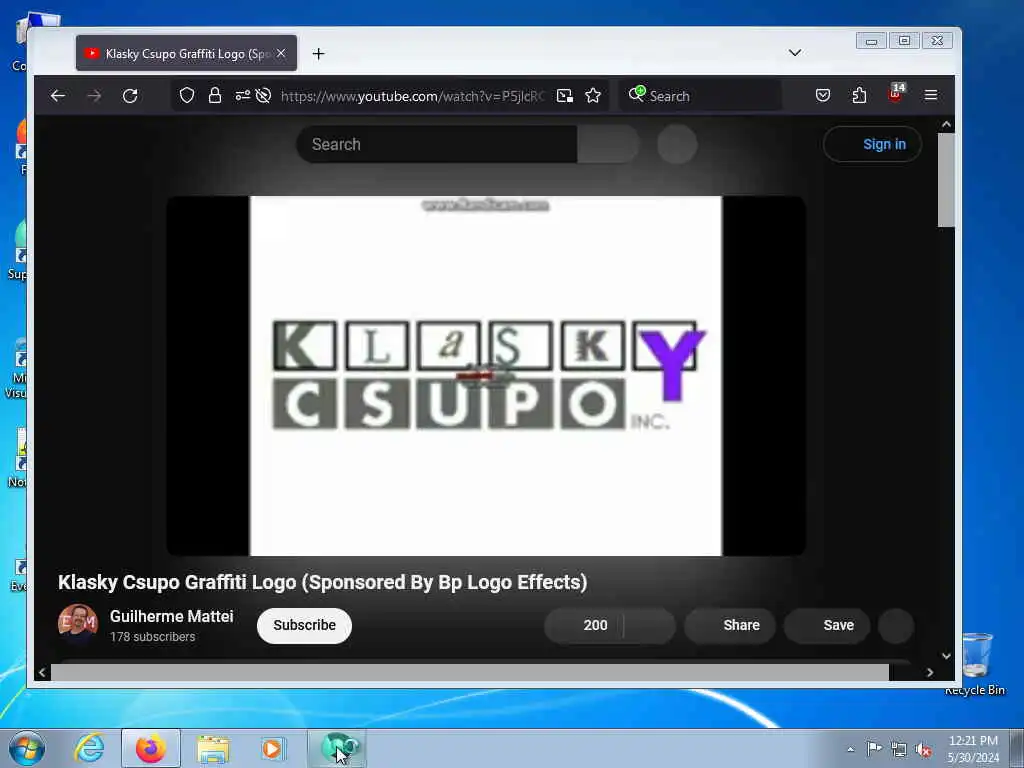Screen dimensions: 1024x768
Task: Click the Show desktop button at taskbar end
Action: click(x=1017, y=748)
